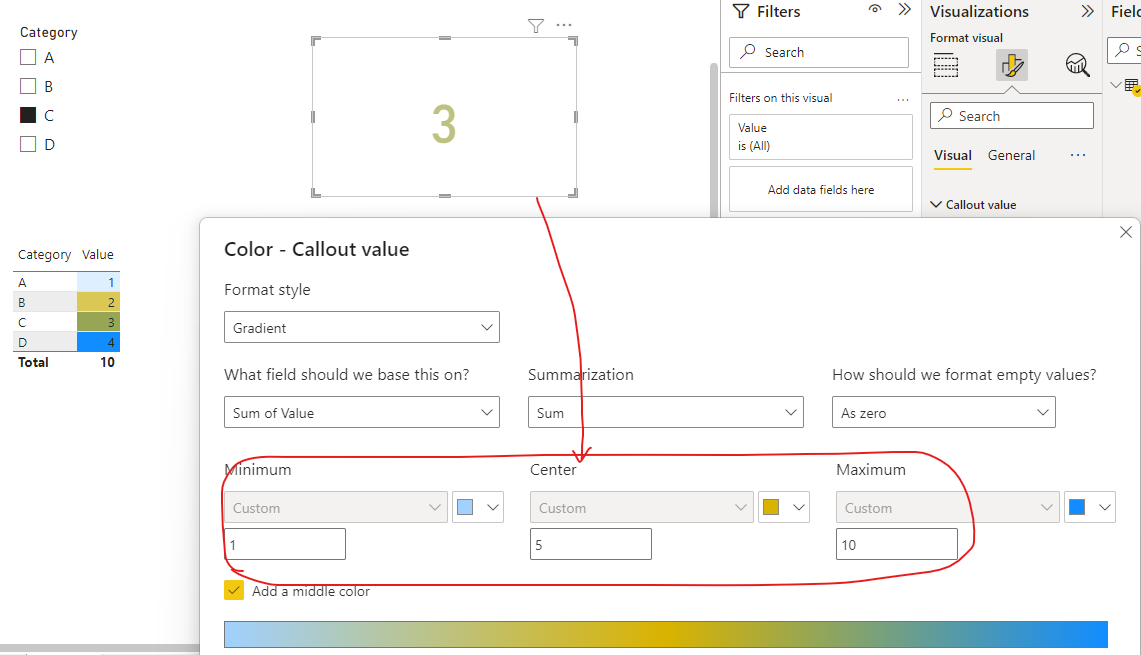The image size is (1141, 655).
Task: Open Sum of Value field dropdown
Action: (x=362, y=412)
